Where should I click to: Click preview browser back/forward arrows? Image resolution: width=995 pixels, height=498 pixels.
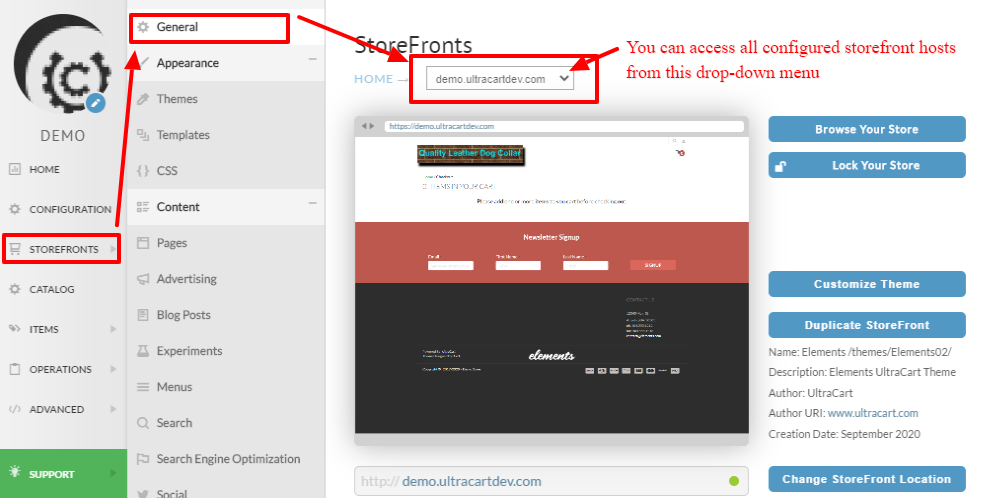(368, 126)
